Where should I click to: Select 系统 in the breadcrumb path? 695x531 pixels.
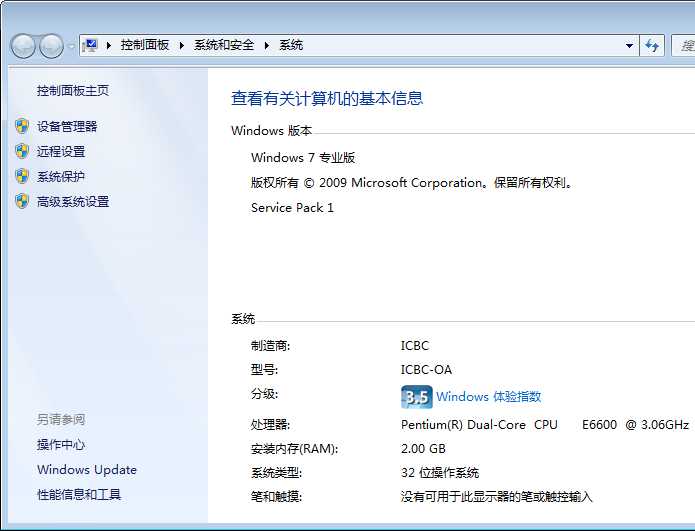pyautogui.click(x=291, y=45)
